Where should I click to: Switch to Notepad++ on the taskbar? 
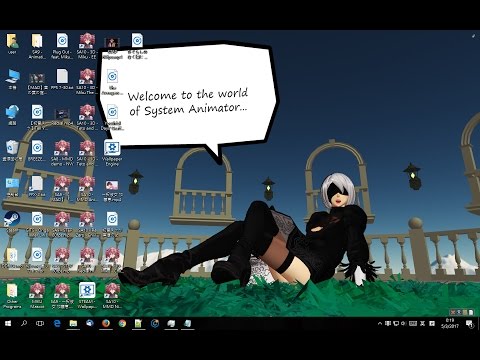point(138,323)
